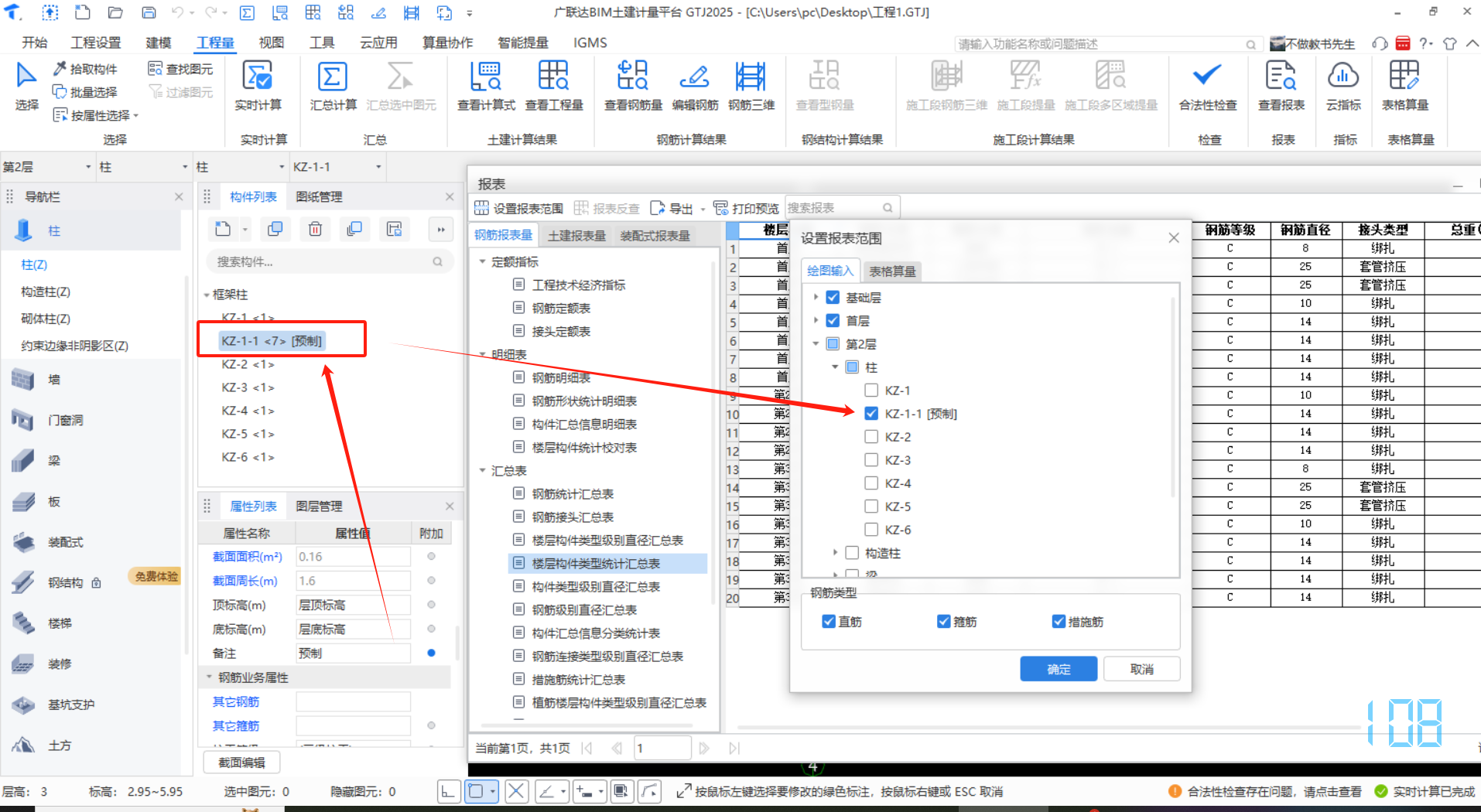Image resolution: width=1481 pixels, height=812 pixels.
Task: Expand the 首层 tree node
Action: (816, 321)
